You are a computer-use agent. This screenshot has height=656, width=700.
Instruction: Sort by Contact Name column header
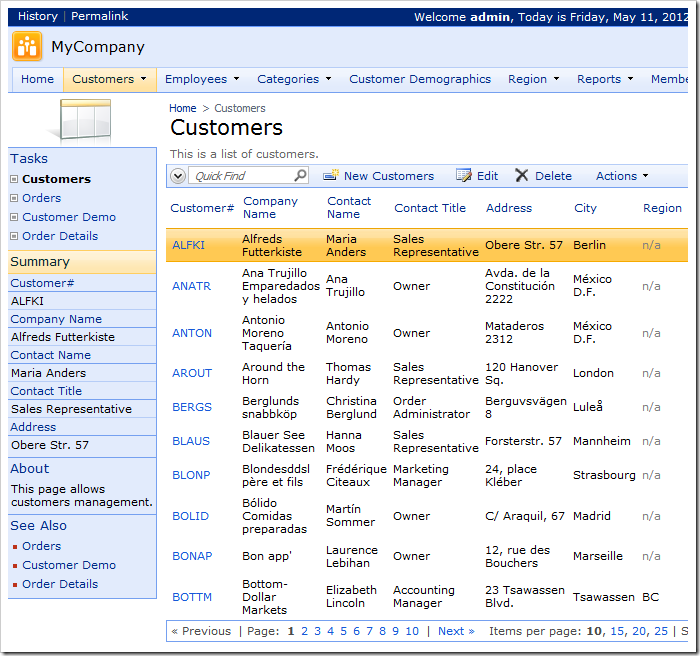(349, 208)
